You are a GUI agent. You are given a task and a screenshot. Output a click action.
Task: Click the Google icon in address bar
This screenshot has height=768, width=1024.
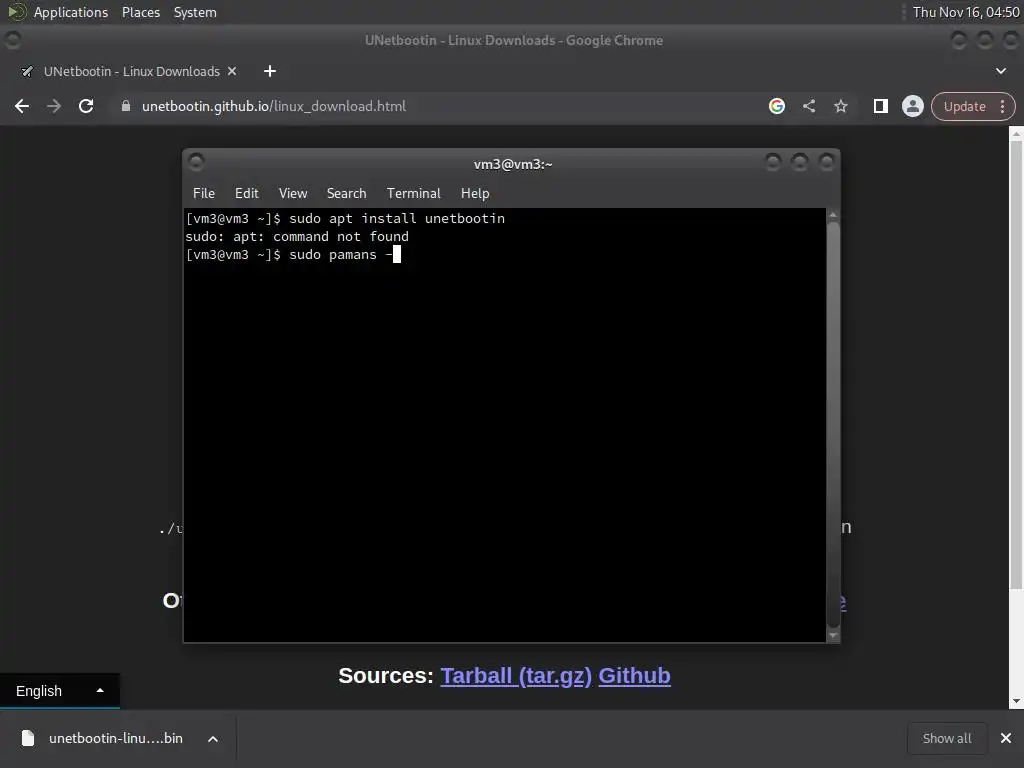[776, 106]
